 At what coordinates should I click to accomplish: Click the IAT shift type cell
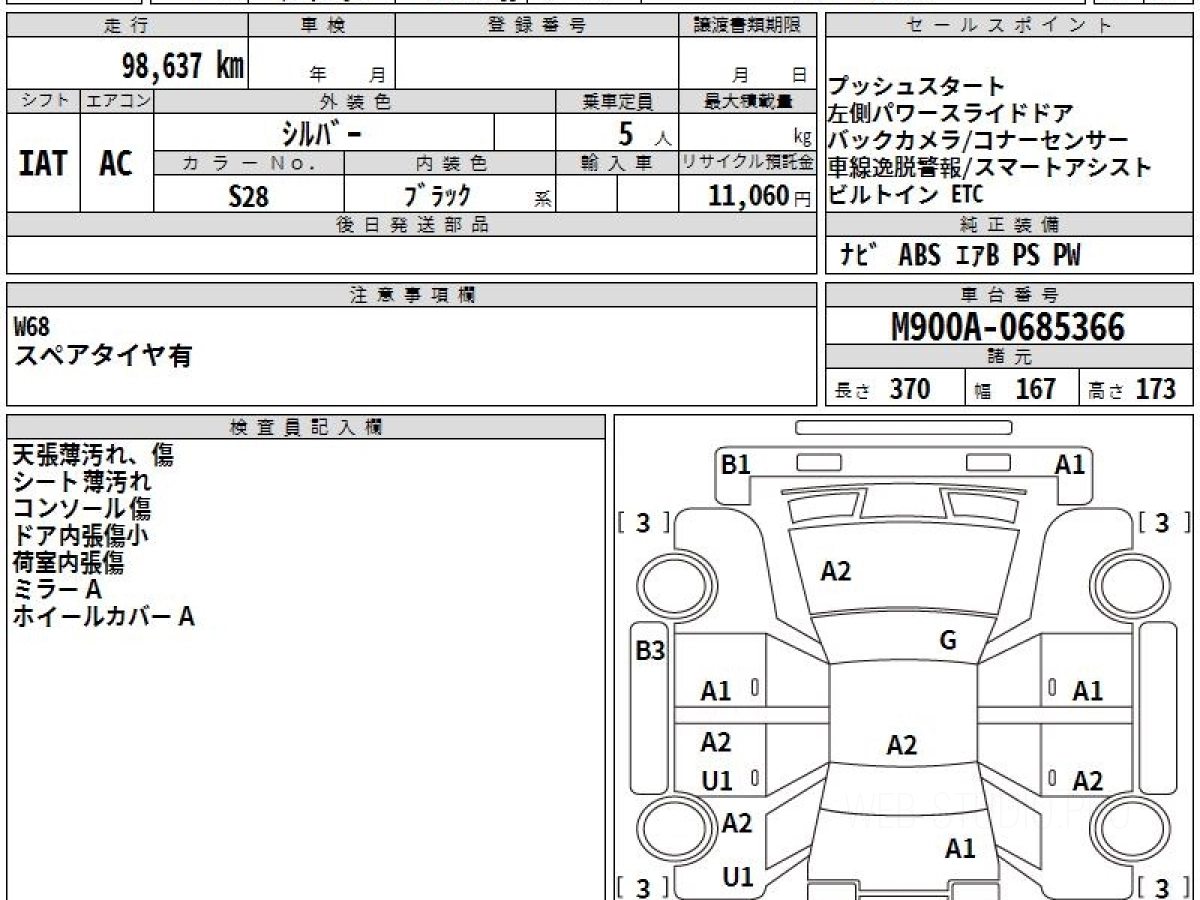43,163
